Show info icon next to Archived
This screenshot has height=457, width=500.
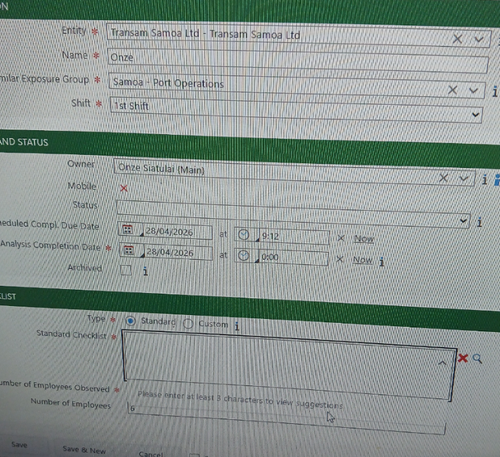(x=145, y=271)
